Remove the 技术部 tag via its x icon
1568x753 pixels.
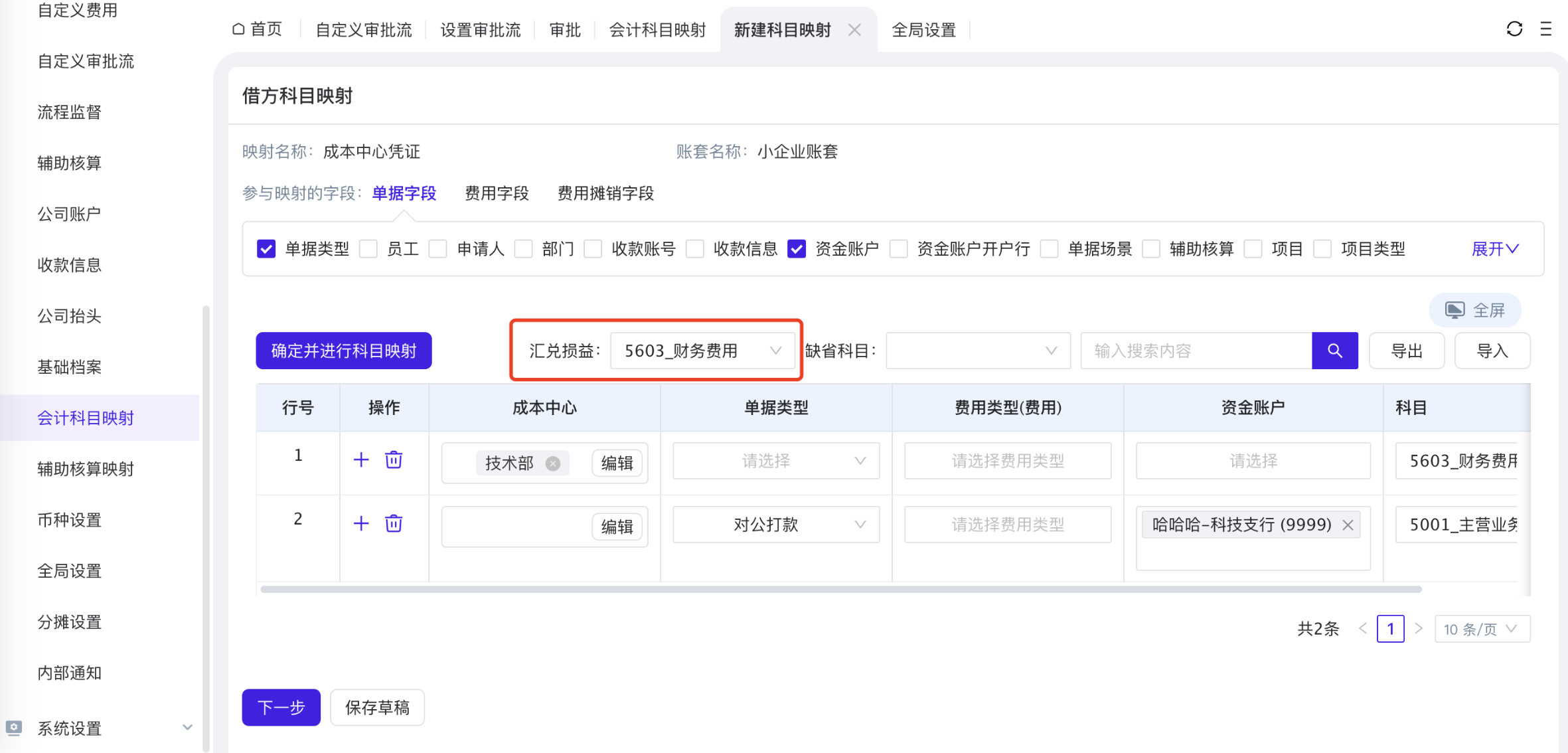552,463
